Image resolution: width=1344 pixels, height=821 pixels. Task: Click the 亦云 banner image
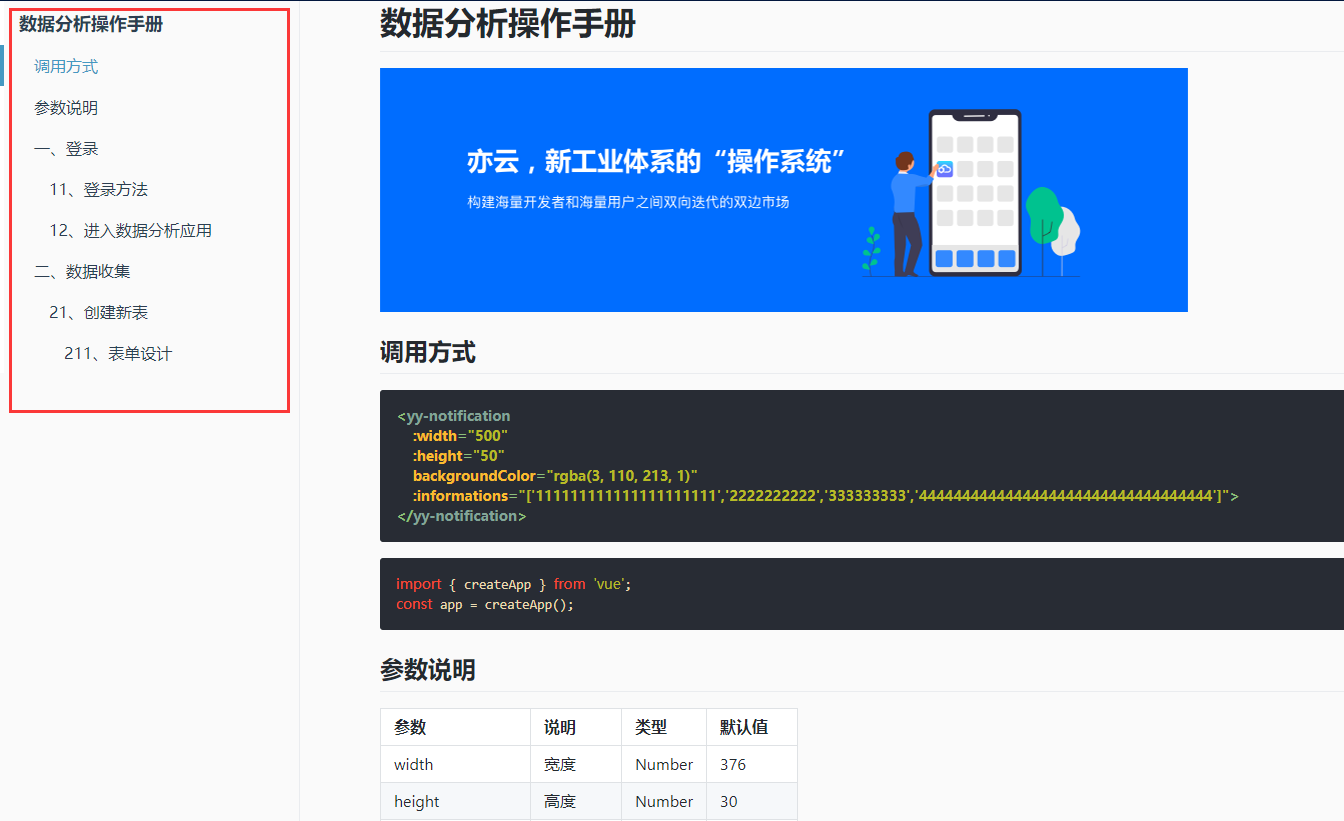[x=784, y=190]
